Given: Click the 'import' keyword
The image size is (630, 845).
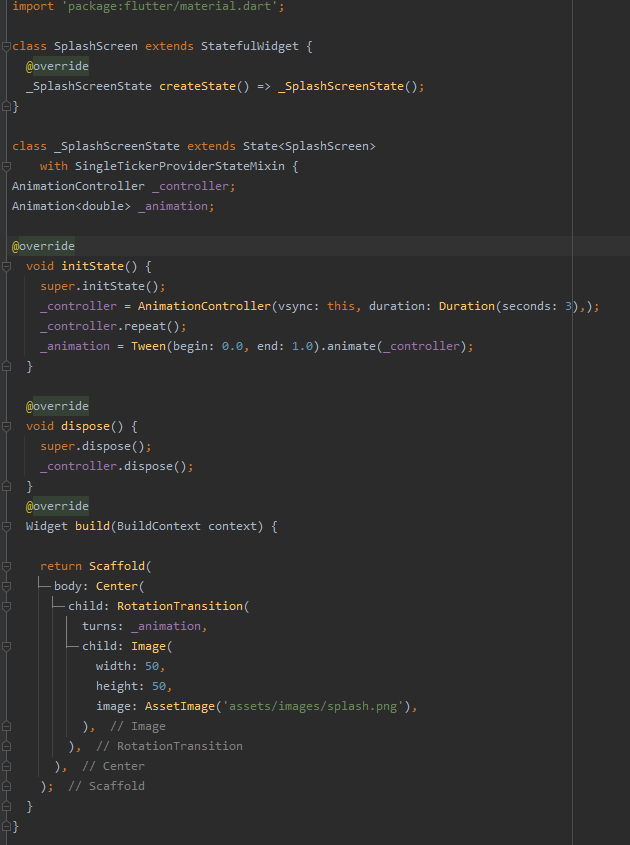Looking at the screenshot, I should coord(33,6).
